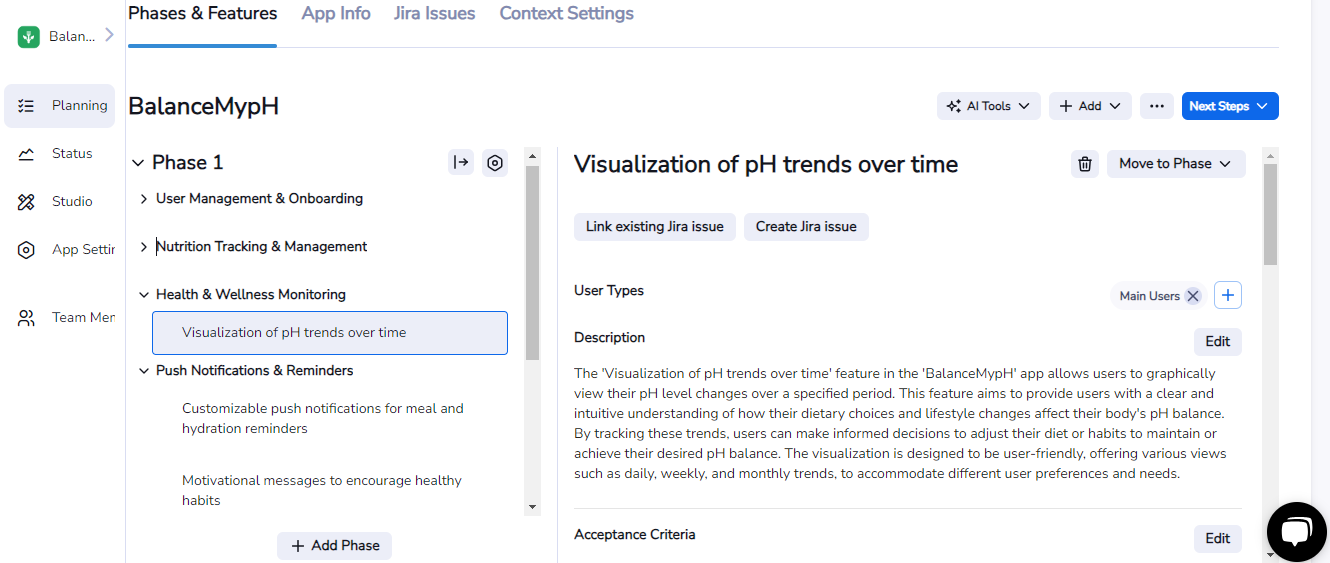Click the feature title 'Visualization of pH trends over time'
Viewport: 1330px width, 563px height.
(x=766, y=165)
